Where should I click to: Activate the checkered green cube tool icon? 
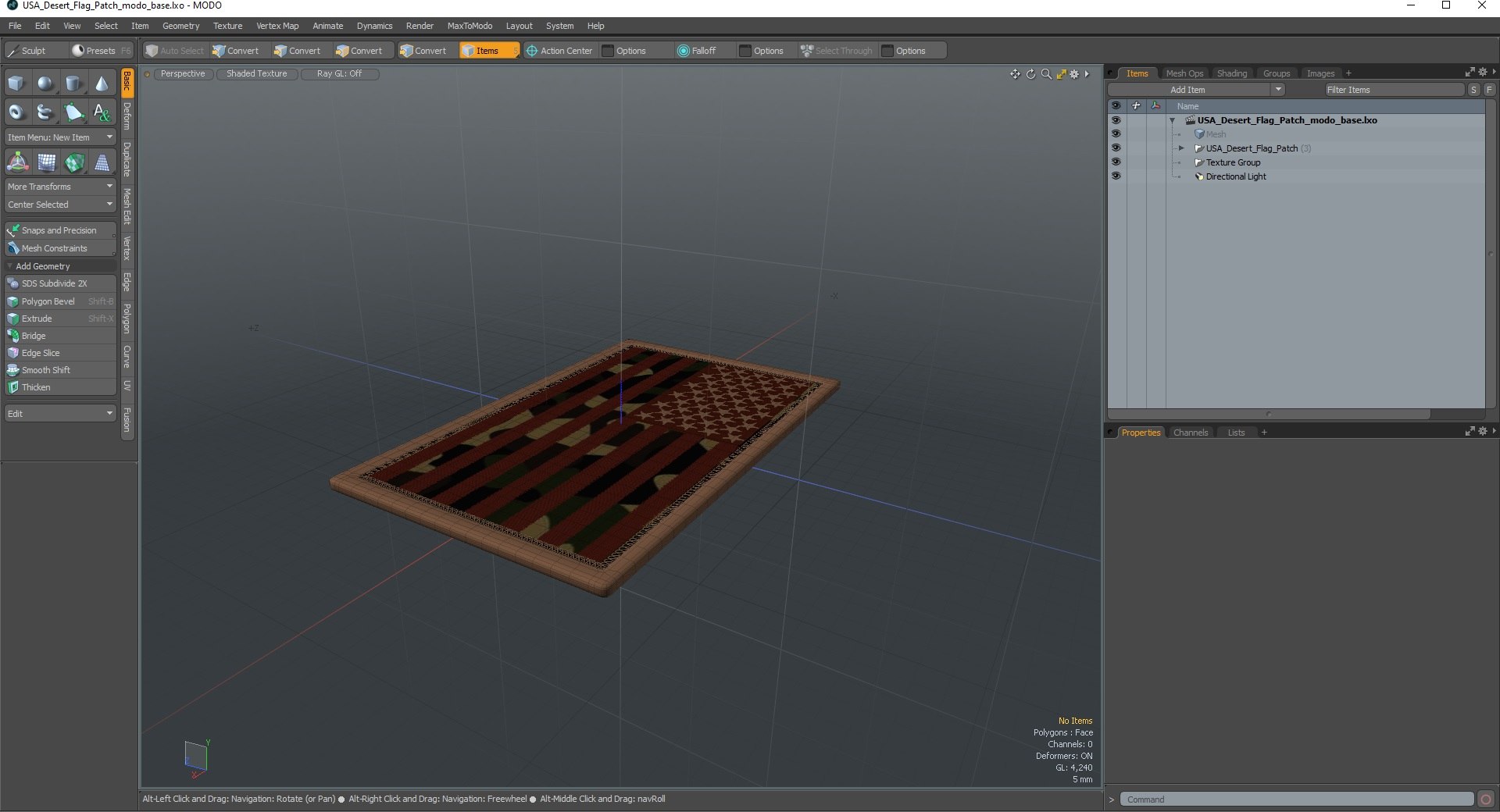[74, 162]
